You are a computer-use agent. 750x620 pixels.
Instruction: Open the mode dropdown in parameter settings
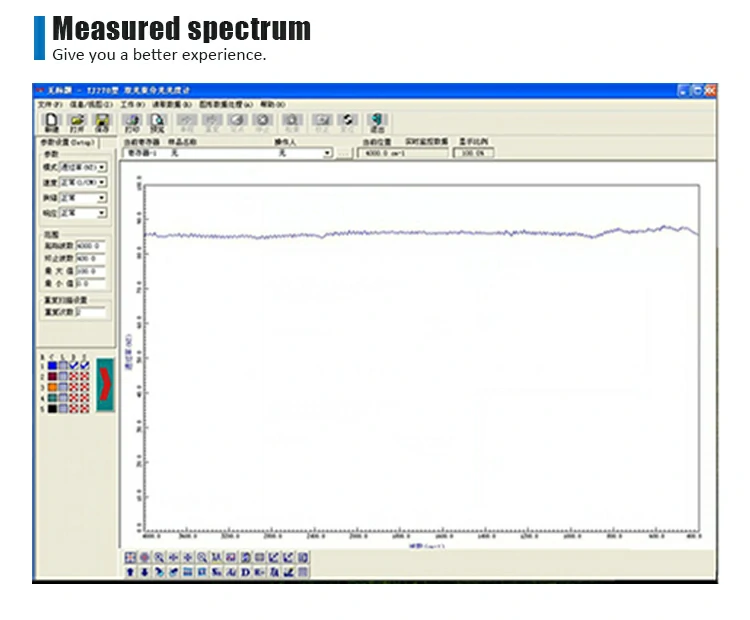coord(102,167)
